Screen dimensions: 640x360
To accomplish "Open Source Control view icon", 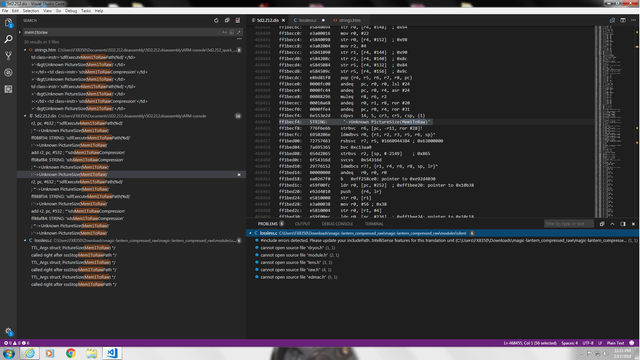I will 8,56.
